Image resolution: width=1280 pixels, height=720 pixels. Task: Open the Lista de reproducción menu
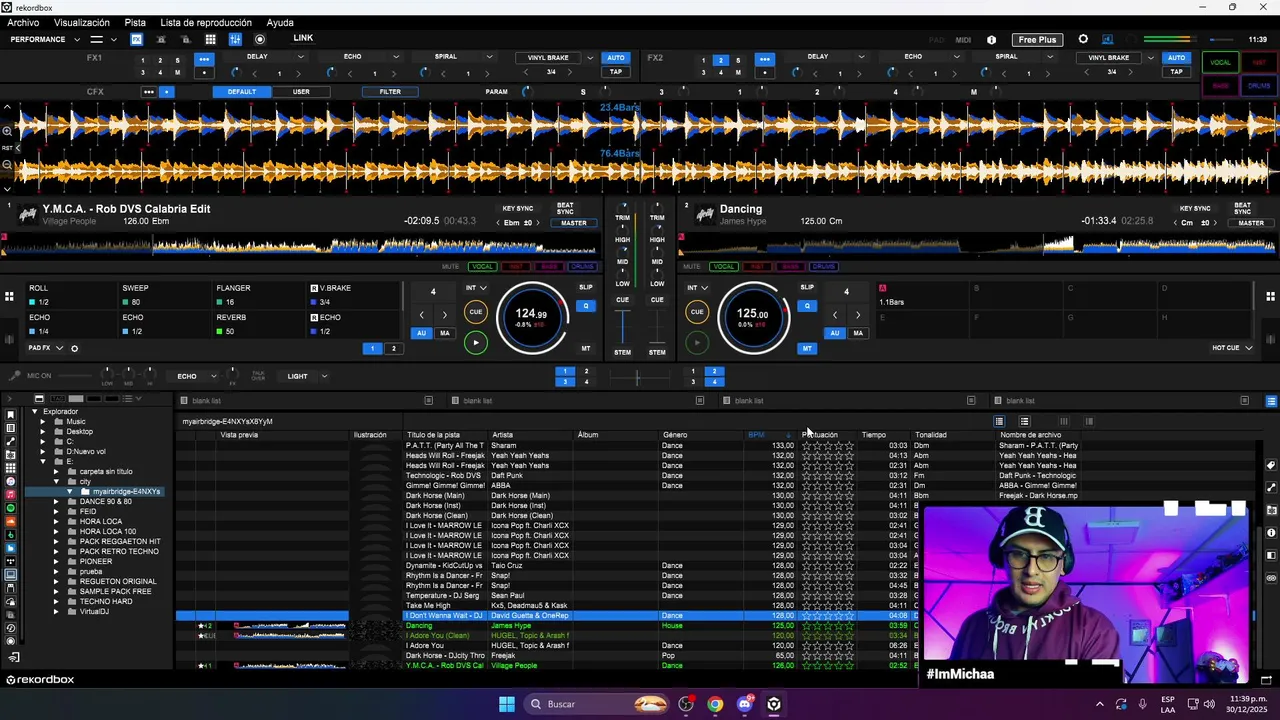206,22
